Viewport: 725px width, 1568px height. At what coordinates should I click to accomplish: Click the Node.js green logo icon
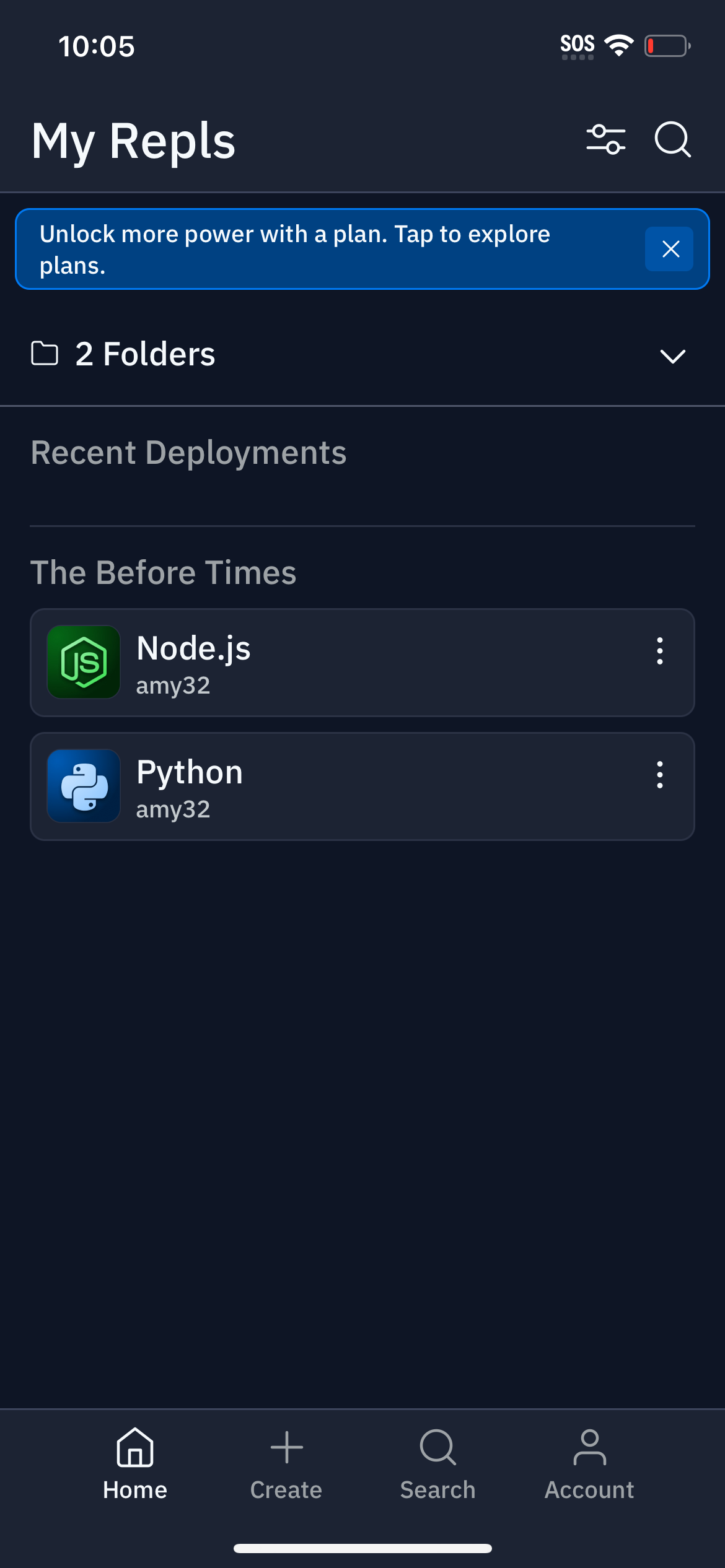84,662
